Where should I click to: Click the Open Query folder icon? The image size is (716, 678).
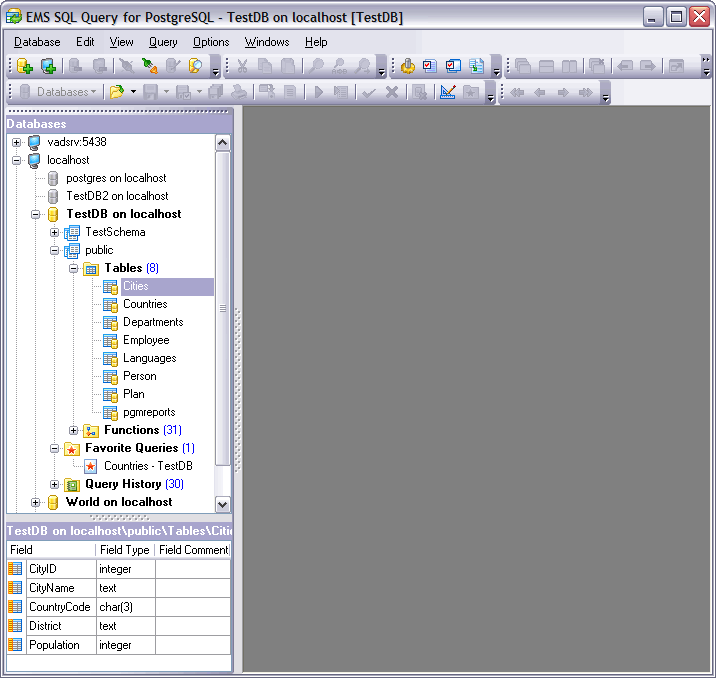pos(116,92)
